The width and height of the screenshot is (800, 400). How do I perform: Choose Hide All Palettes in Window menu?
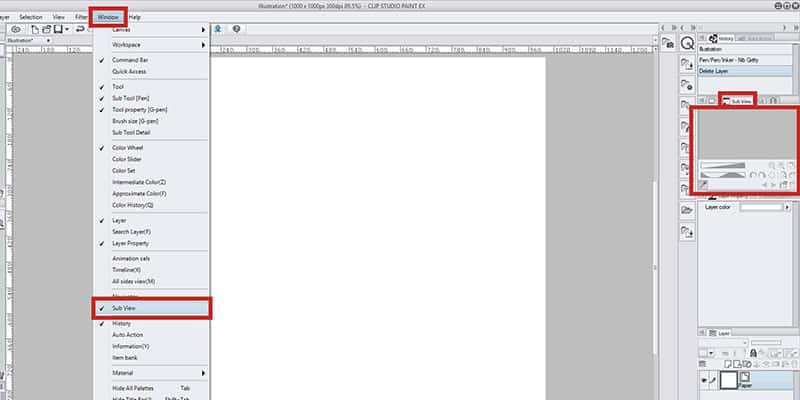point(151,388)
